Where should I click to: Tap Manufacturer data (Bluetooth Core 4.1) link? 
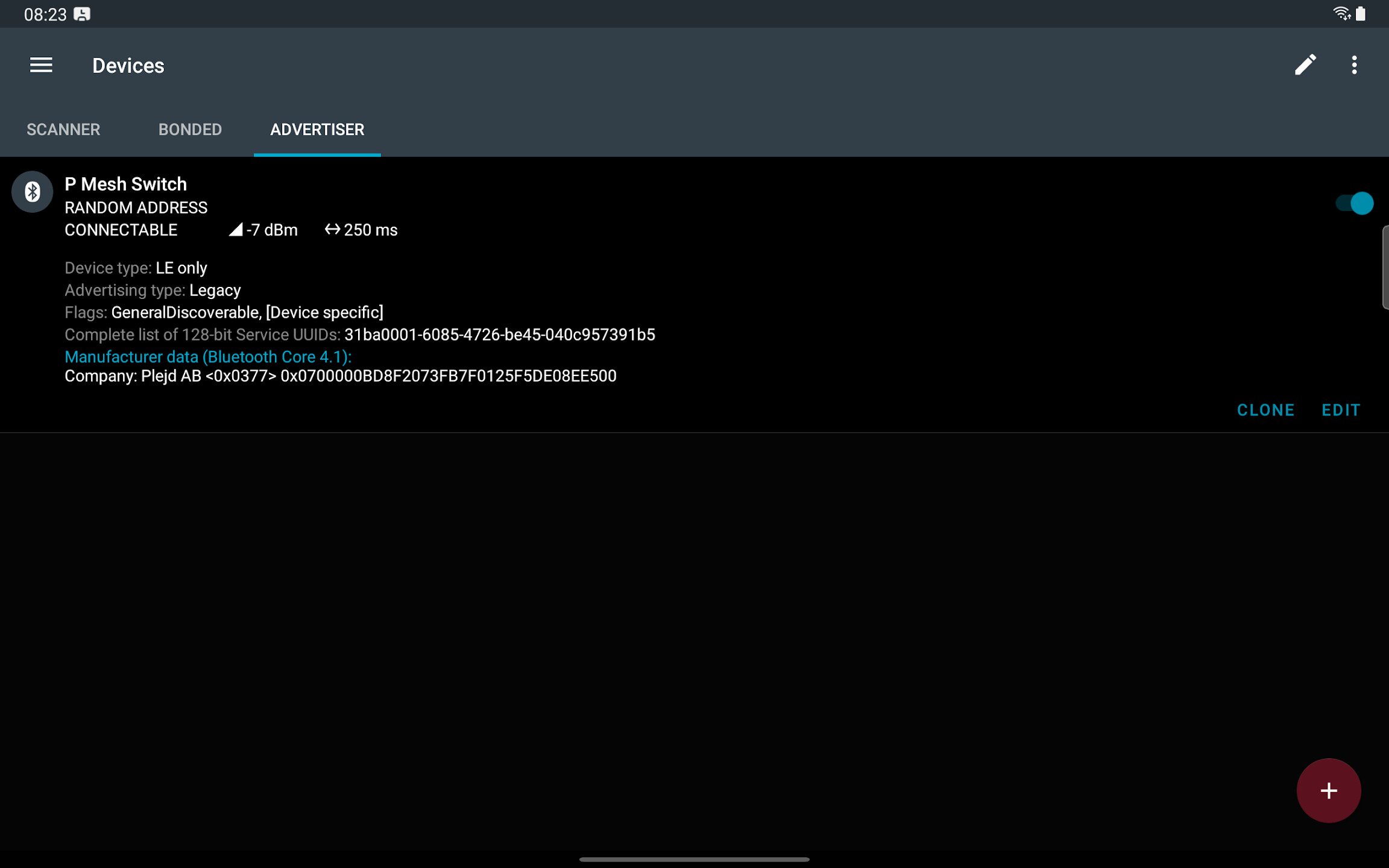coord(208,357)
